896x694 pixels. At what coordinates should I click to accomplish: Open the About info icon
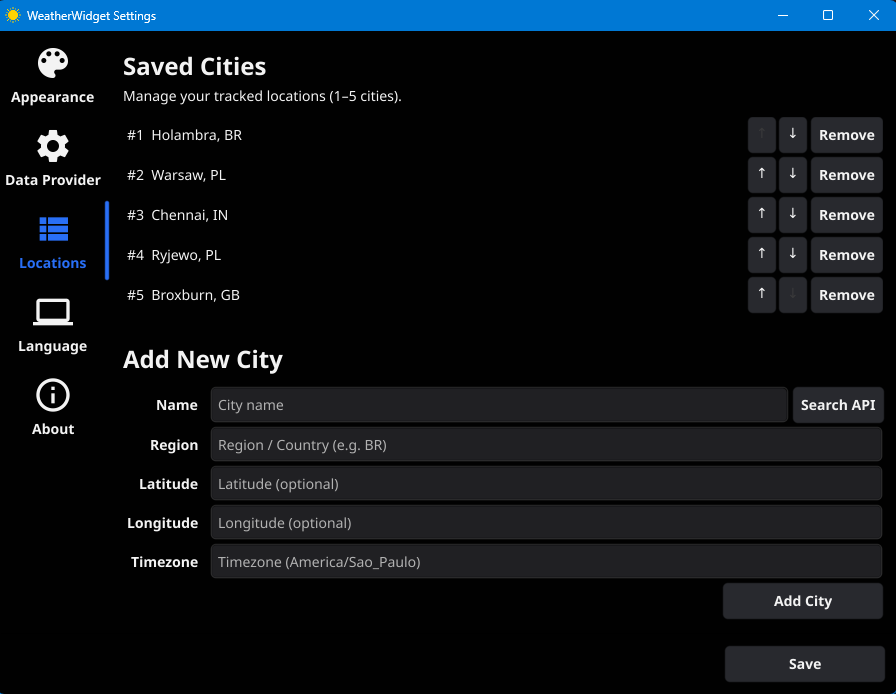53,395
